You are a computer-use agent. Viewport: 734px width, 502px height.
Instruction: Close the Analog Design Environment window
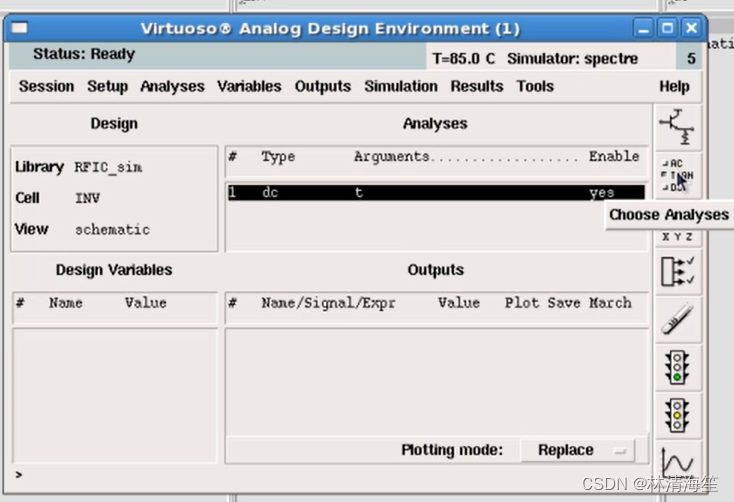(691, 28)
